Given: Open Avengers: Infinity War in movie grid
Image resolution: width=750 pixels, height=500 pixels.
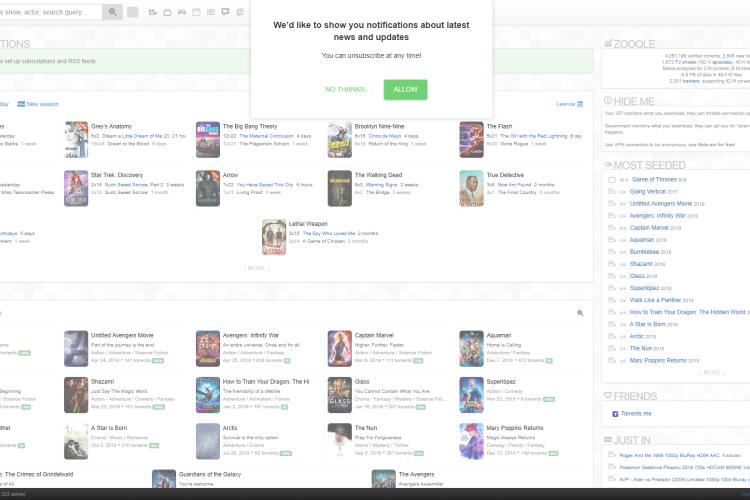Looking at the screenshot, I should pos(251,335).
